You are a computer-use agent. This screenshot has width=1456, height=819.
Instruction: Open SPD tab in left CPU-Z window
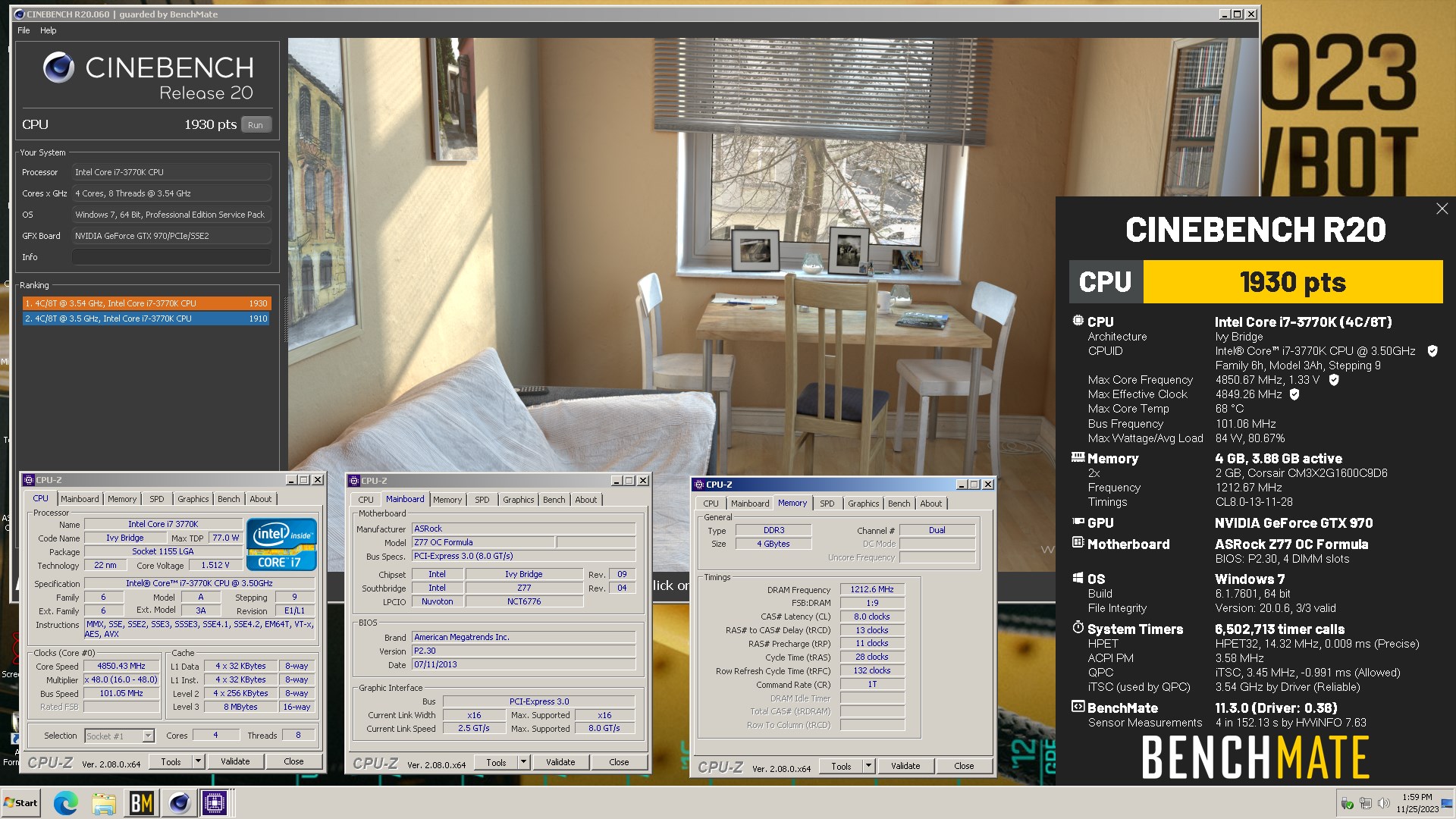pos(157,499)
